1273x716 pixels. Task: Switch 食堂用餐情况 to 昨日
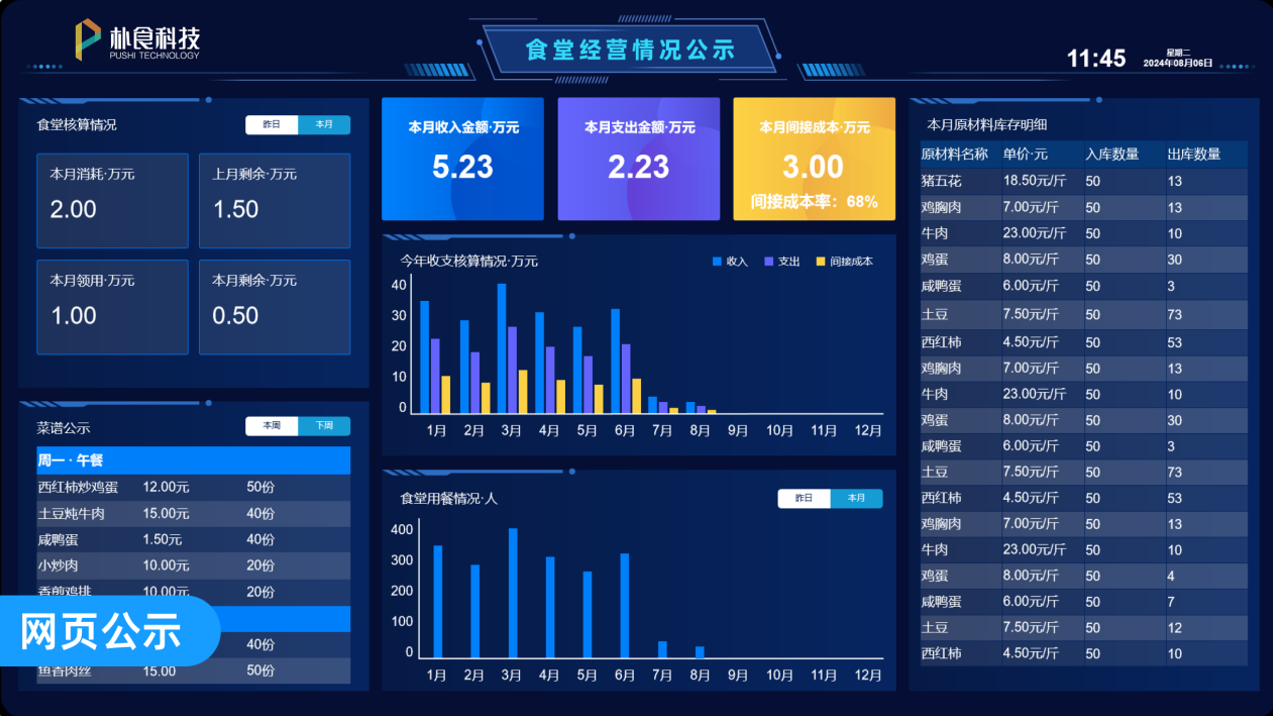804,498
